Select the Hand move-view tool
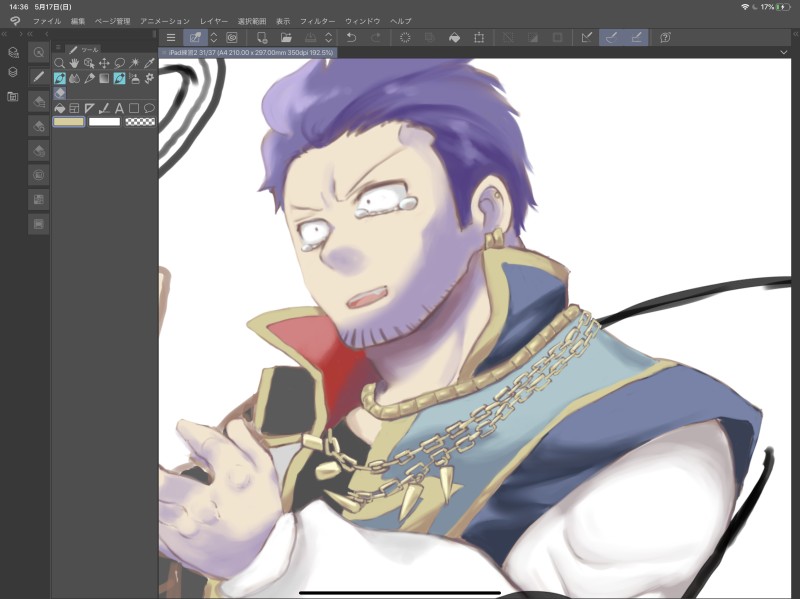This screenshot has height=599, width=800. pyautogui.click(x=74, y=63)
